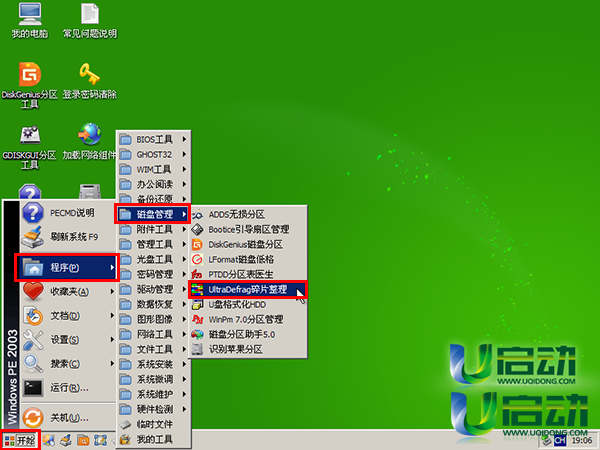Open the GDISKGUI分区工具 desktop icon
Image resolution: width=600 pixels, height=450 pixels.
click(x=29, y=147)
